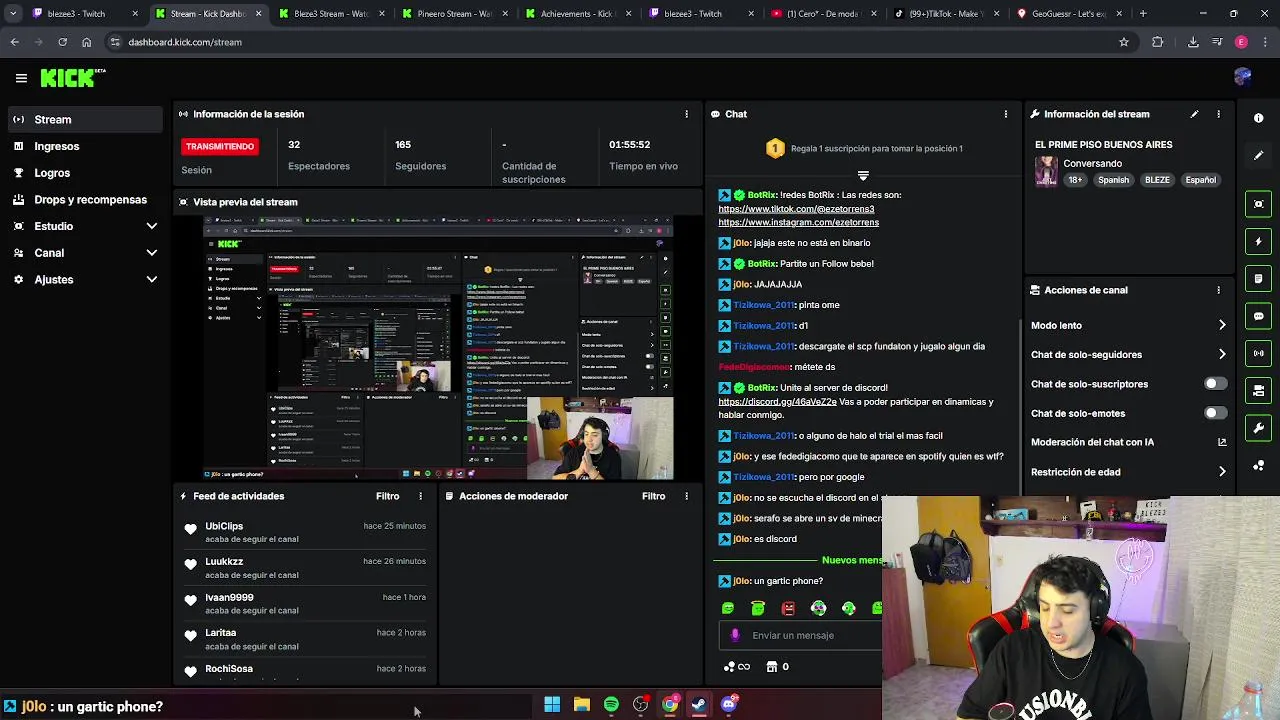Open the Chat panel three-dot menu
Viewport: 1280px width, 720px height.
[1006, 114]
